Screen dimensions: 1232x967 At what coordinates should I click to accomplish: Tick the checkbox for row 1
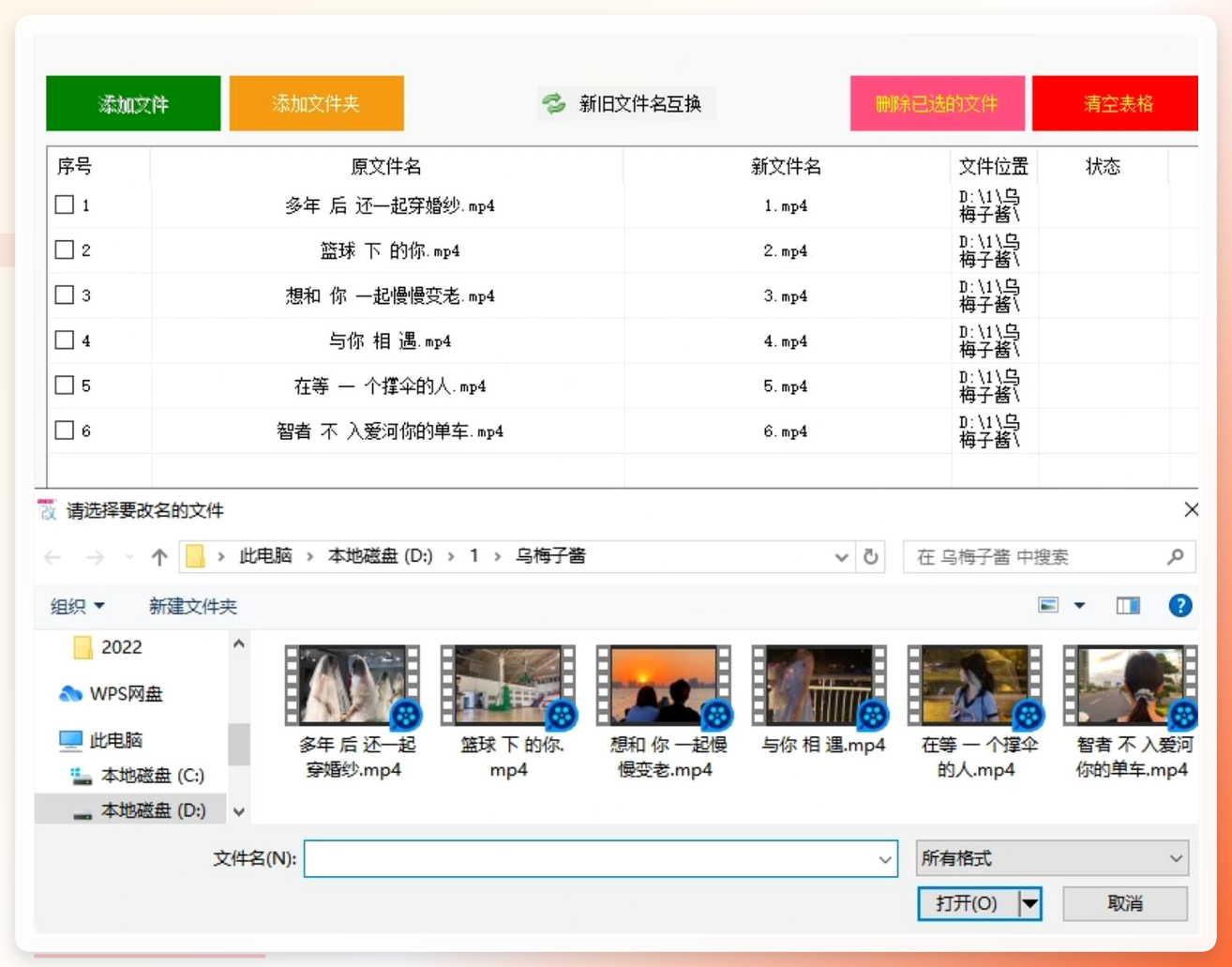point(65,204)
